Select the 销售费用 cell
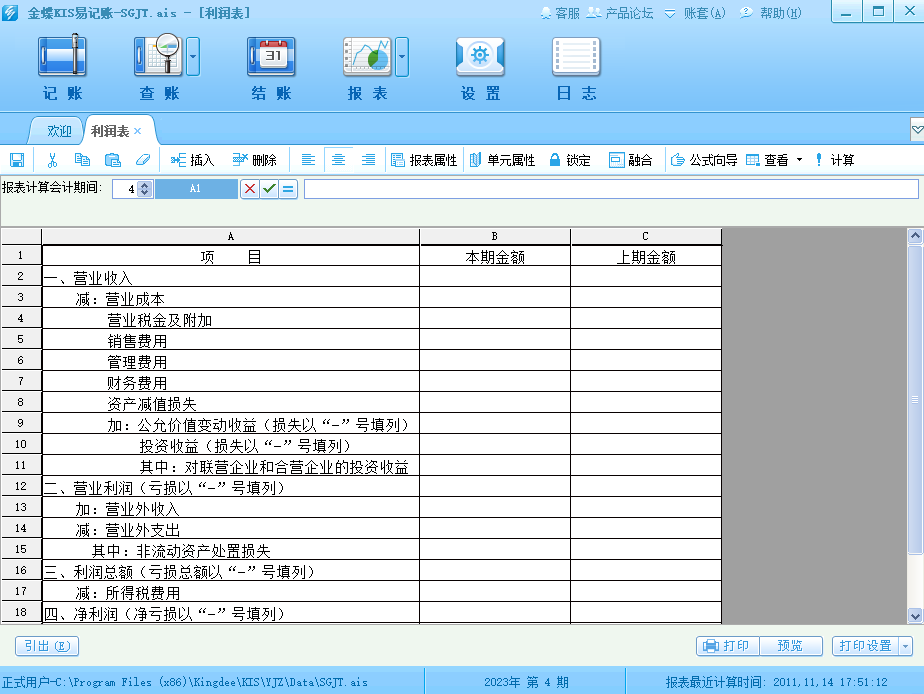This screenshot has width=924, height=694. (230, 339)
